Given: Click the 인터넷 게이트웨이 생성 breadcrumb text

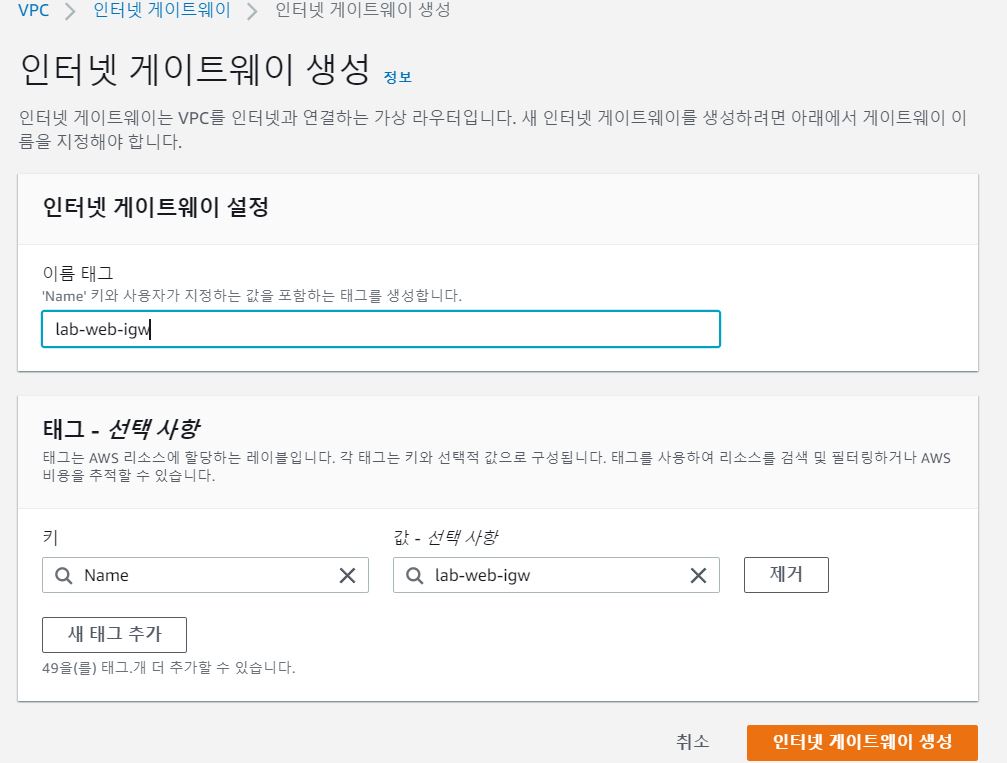Looking at the screenshot, I should [363, 10].
